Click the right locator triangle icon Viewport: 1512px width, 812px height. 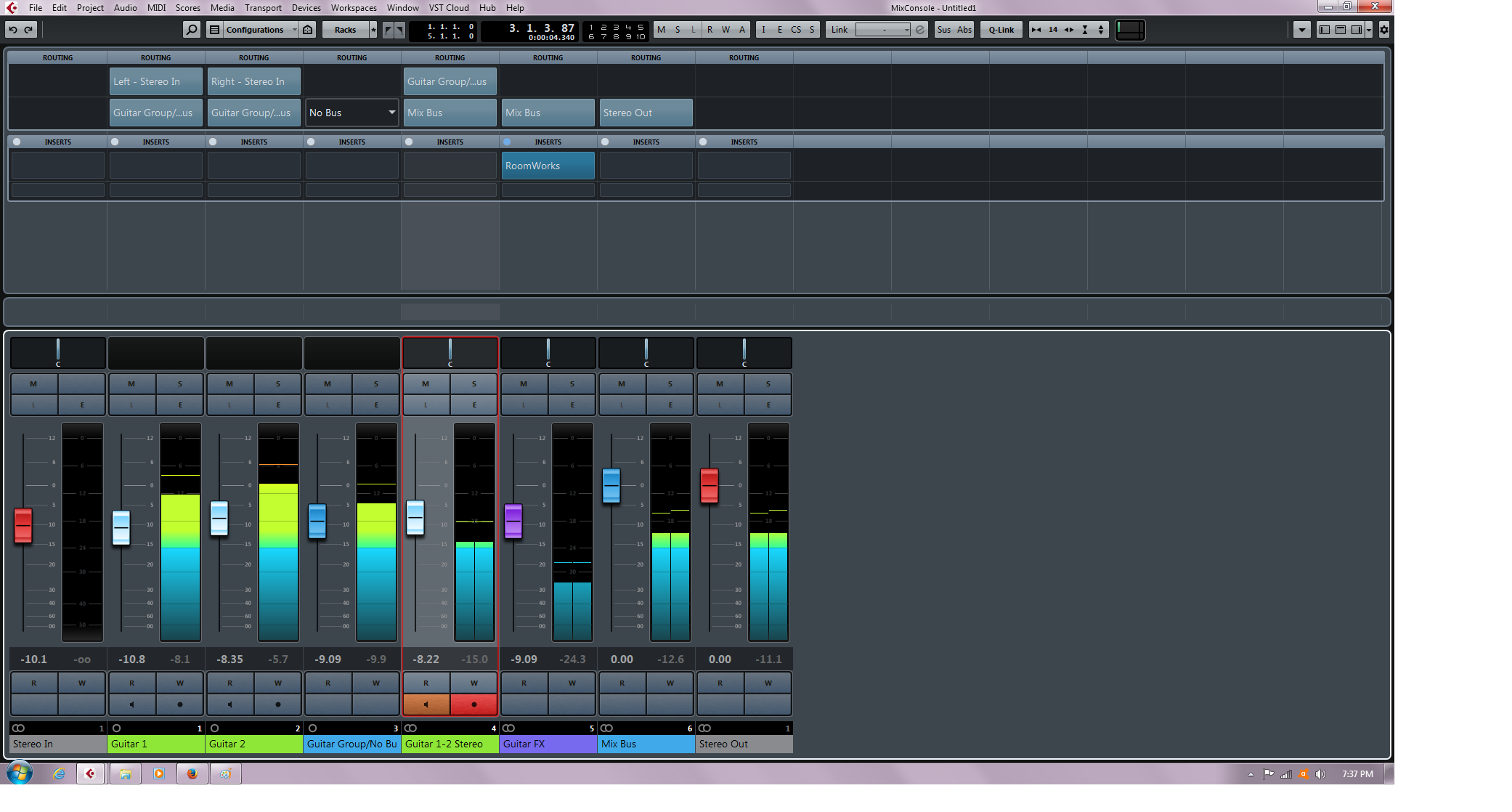(399, 30)
